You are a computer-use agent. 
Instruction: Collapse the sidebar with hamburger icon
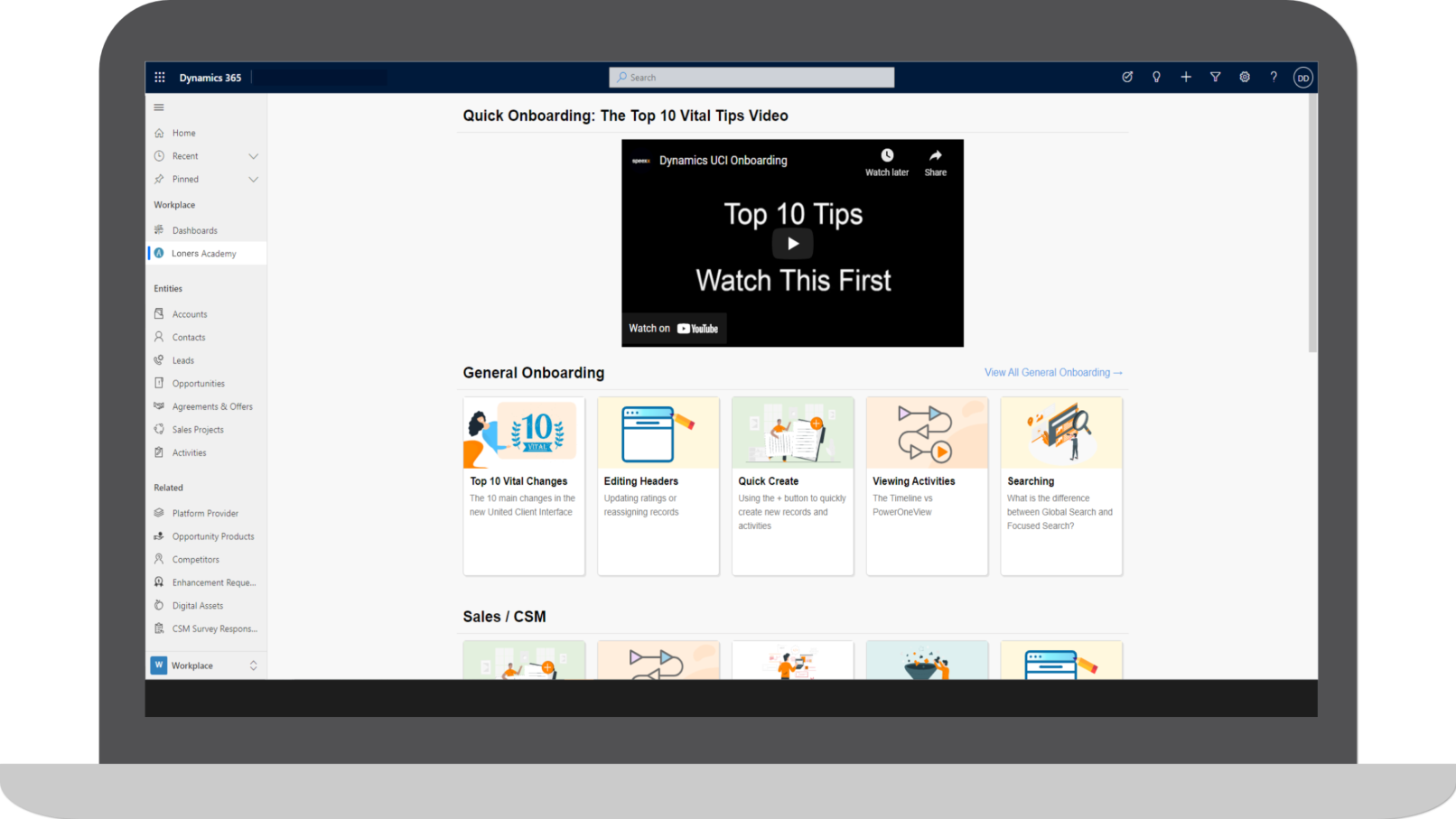tap(159, 107)
